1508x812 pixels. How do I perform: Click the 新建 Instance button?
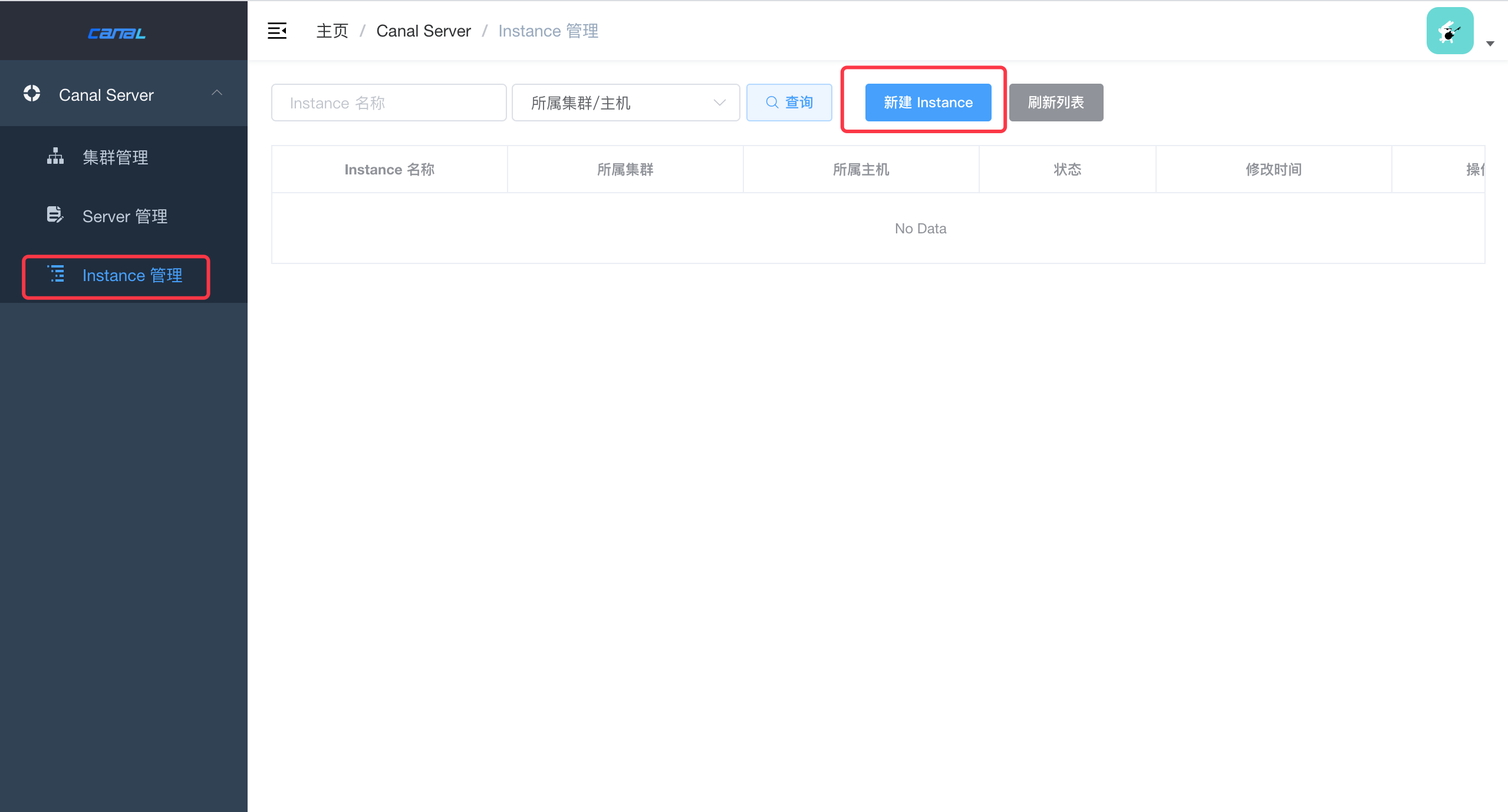pyautogui.click(x=928, y=103)
